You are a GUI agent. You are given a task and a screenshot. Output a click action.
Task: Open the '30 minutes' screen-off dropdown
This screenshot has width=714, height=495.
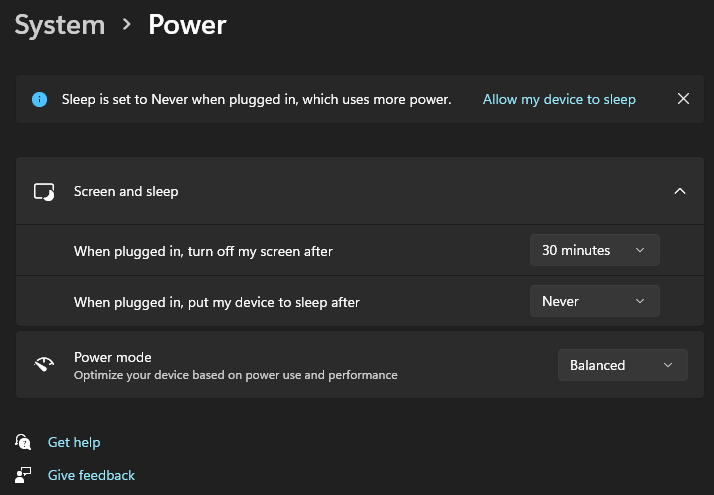(595, 250)
